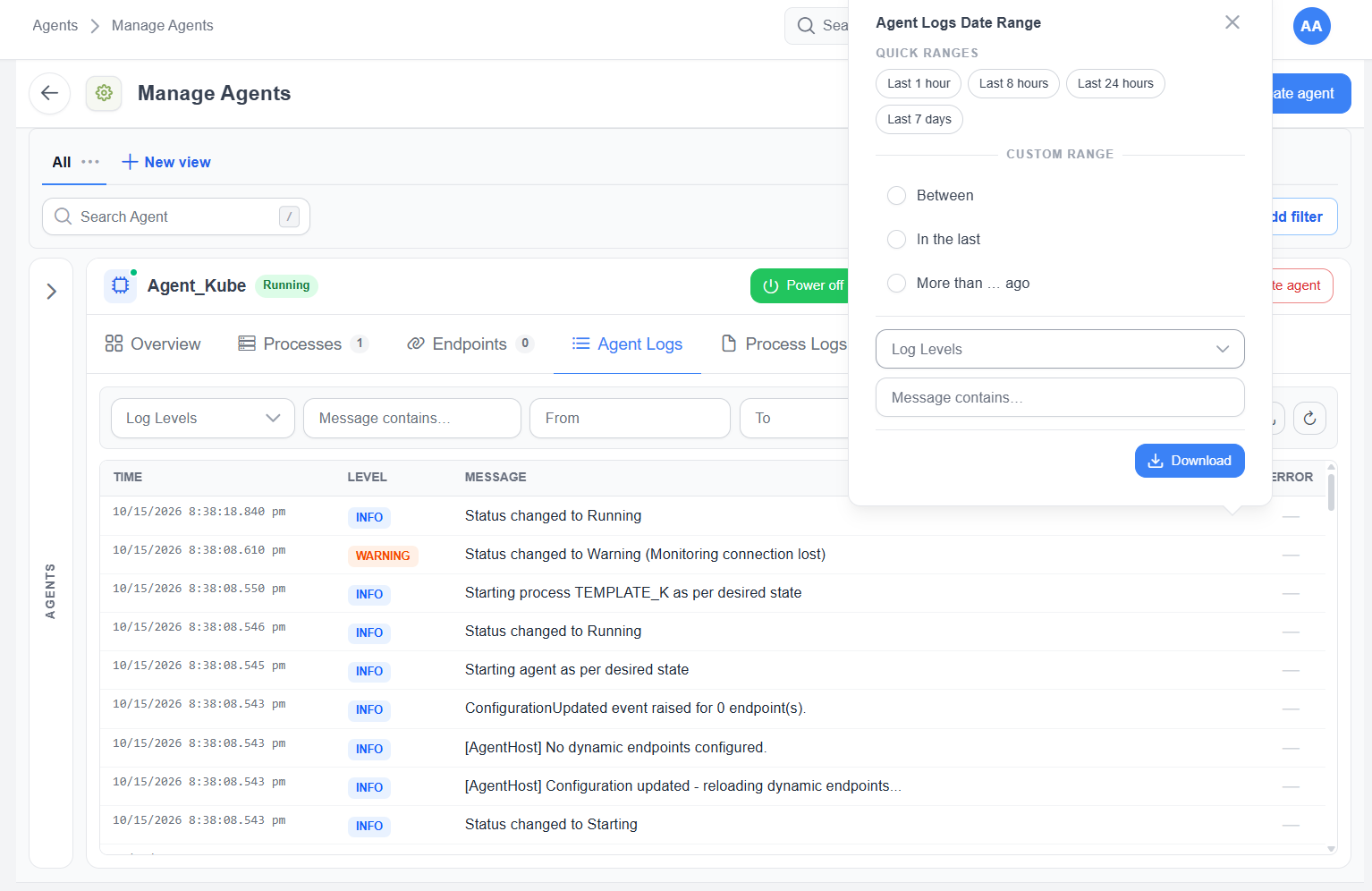Click the Search Agent input field
Viewport: 1372px width, 891px height.
(x=176, y=216)
